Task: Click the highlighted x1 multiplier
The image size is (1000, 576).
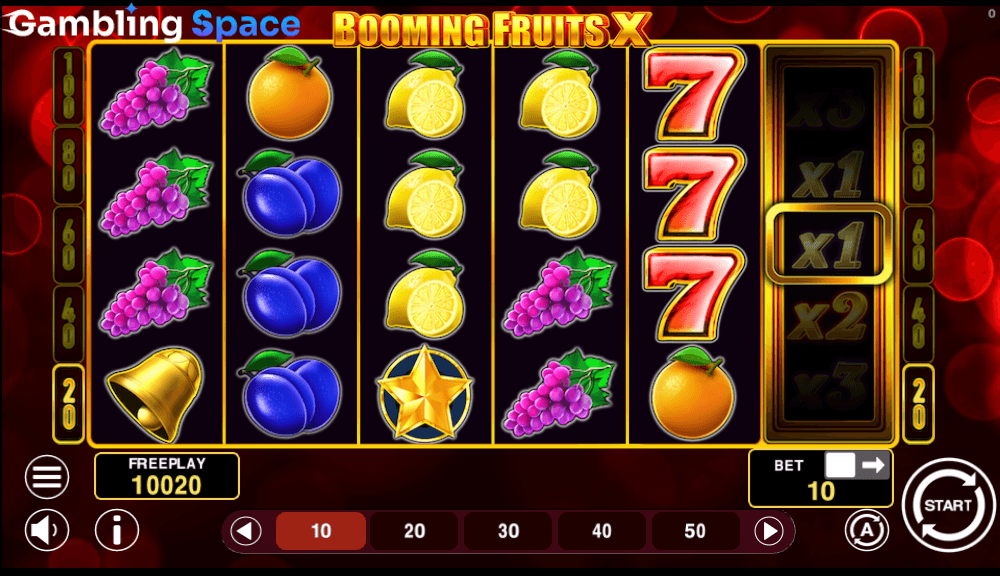Action: [x=828, y=244]
